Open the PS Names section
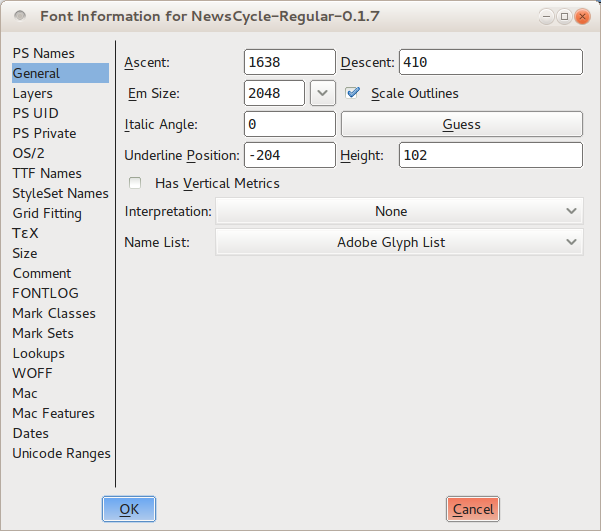 click(43, 53)
